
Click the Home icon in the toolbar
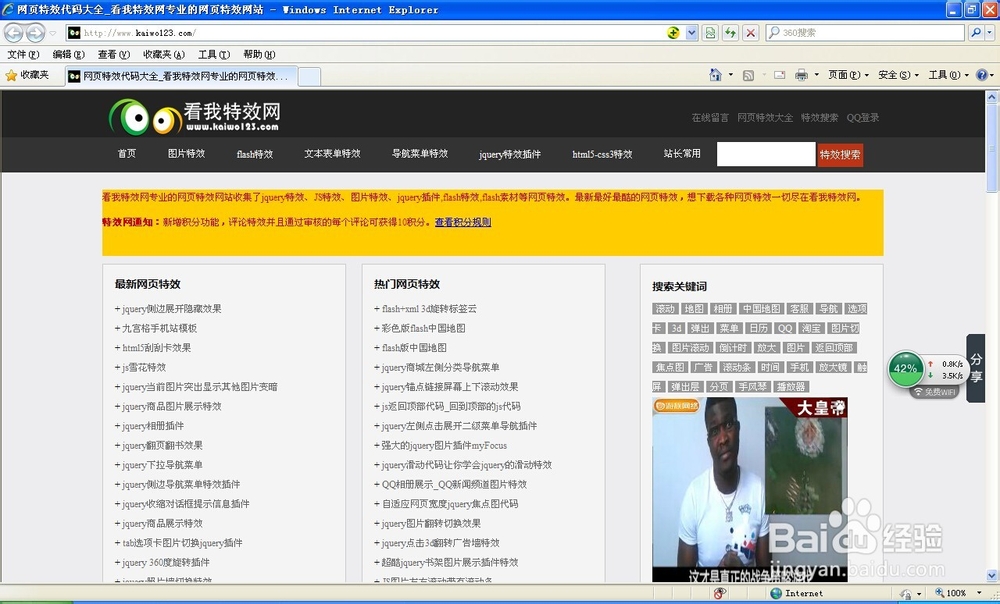(716, 75)
